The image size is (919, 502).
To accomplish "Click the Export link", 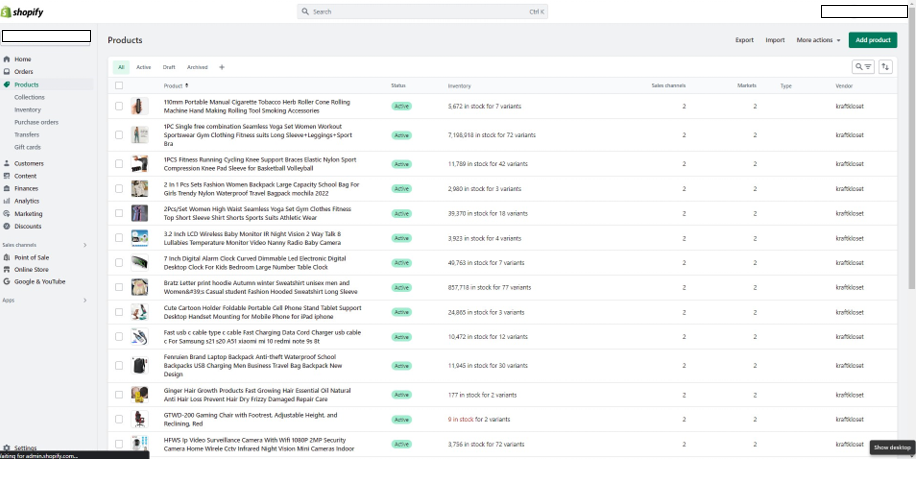I will click(744, 40).
